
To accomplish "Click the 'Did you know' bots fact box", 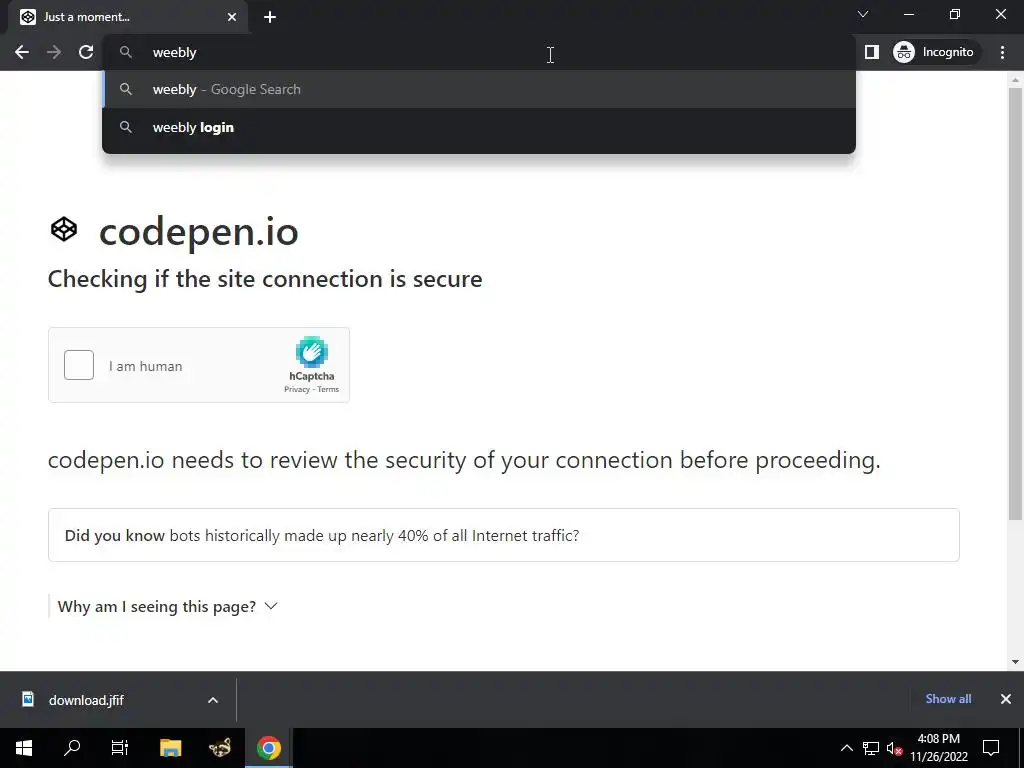I will tap(504, 535).
